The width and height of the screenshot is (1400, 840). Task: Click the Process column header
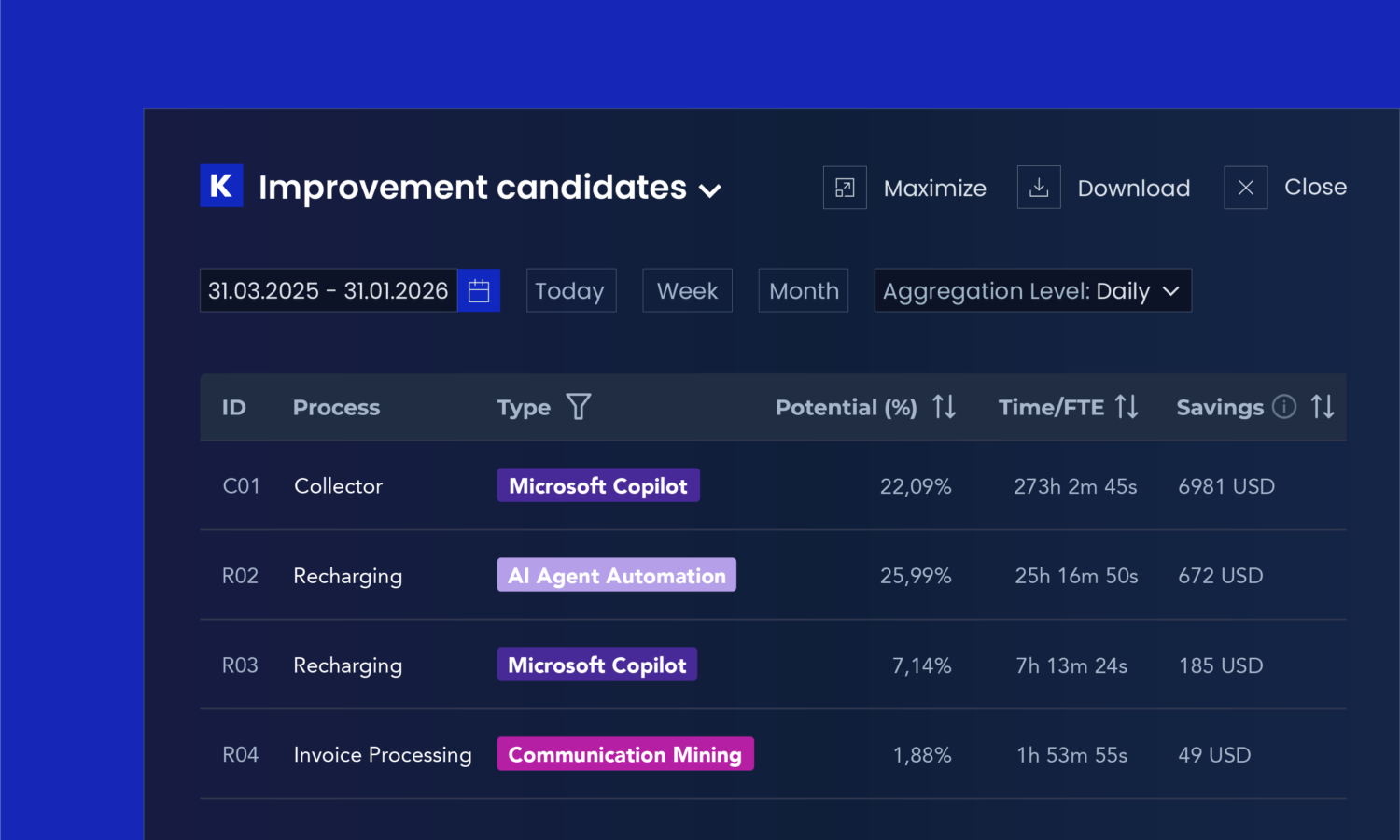(x=337, y=408)
